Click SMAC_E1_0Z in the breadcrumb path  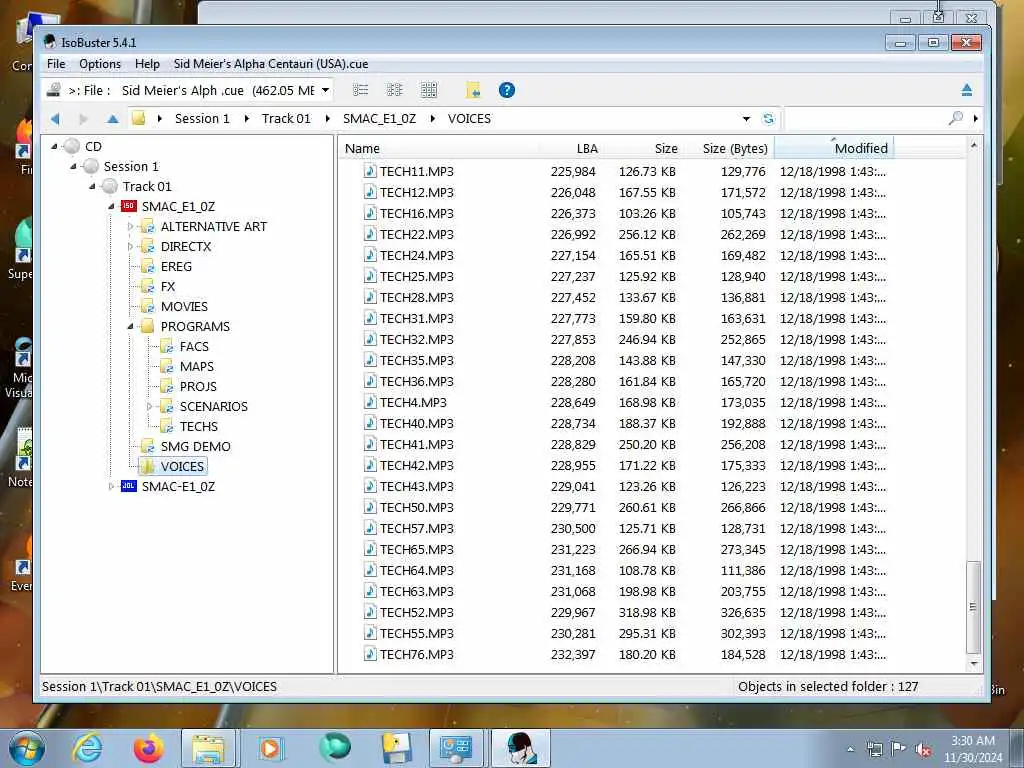379,119
